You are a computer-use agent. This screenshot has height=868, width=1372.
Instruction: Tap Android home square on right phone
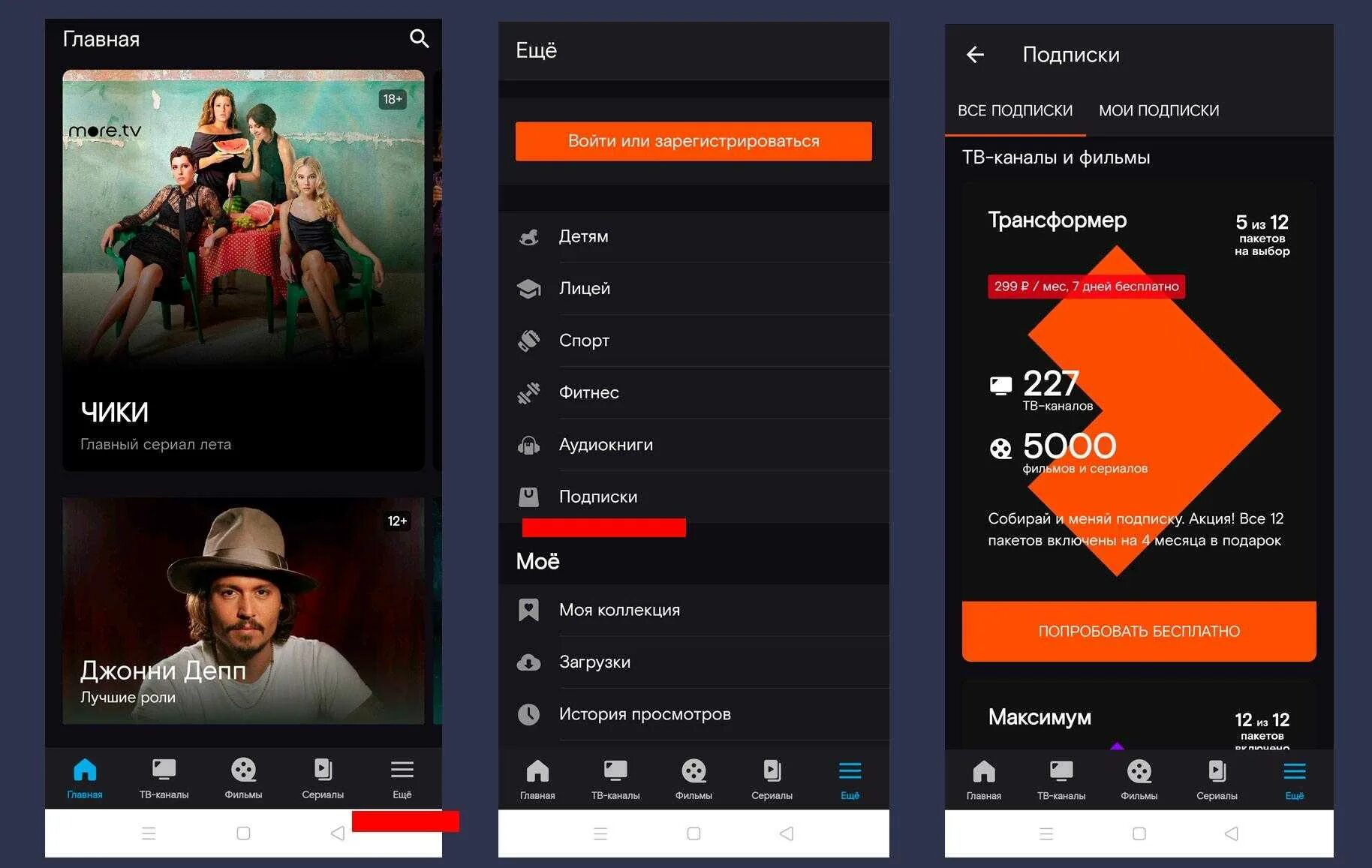[x=1139, y=833]
